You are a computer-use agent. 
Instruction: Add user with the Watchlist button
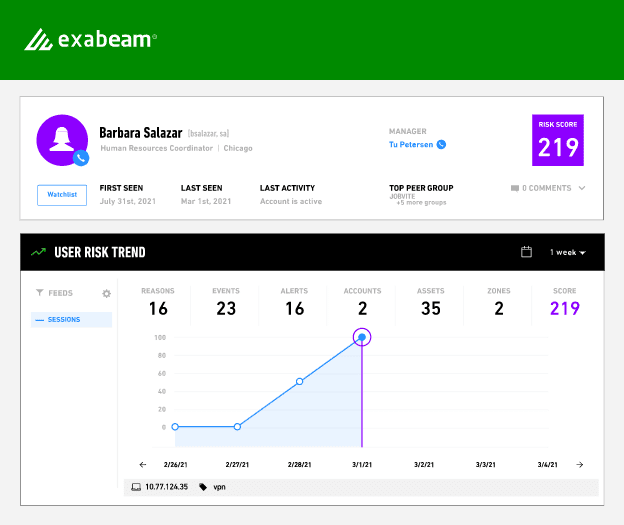coord(62,195)
